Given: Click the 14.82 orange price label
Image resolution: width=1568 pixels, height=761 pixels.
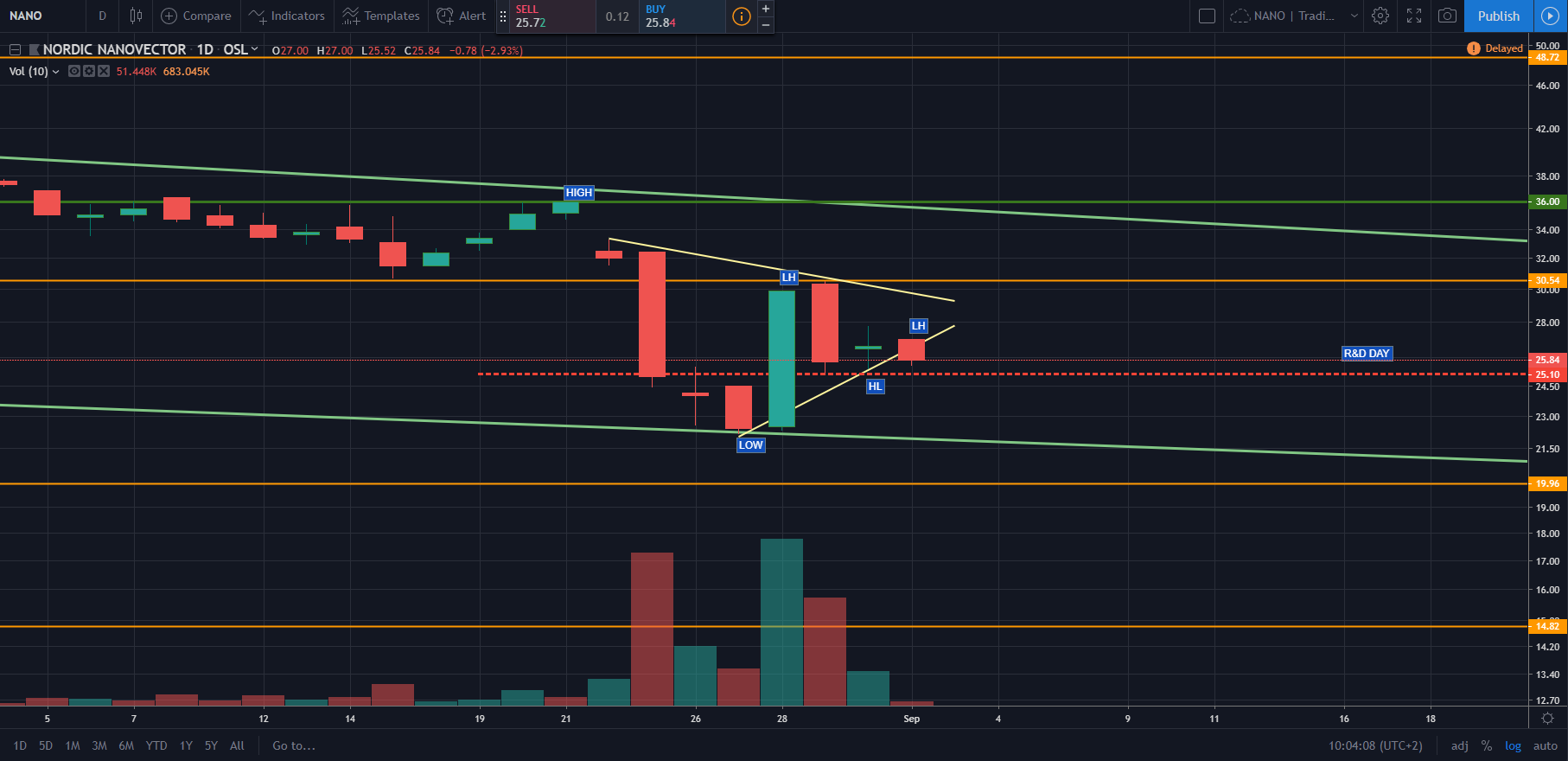Looking at the screenshot, I should click(1547, 626).
